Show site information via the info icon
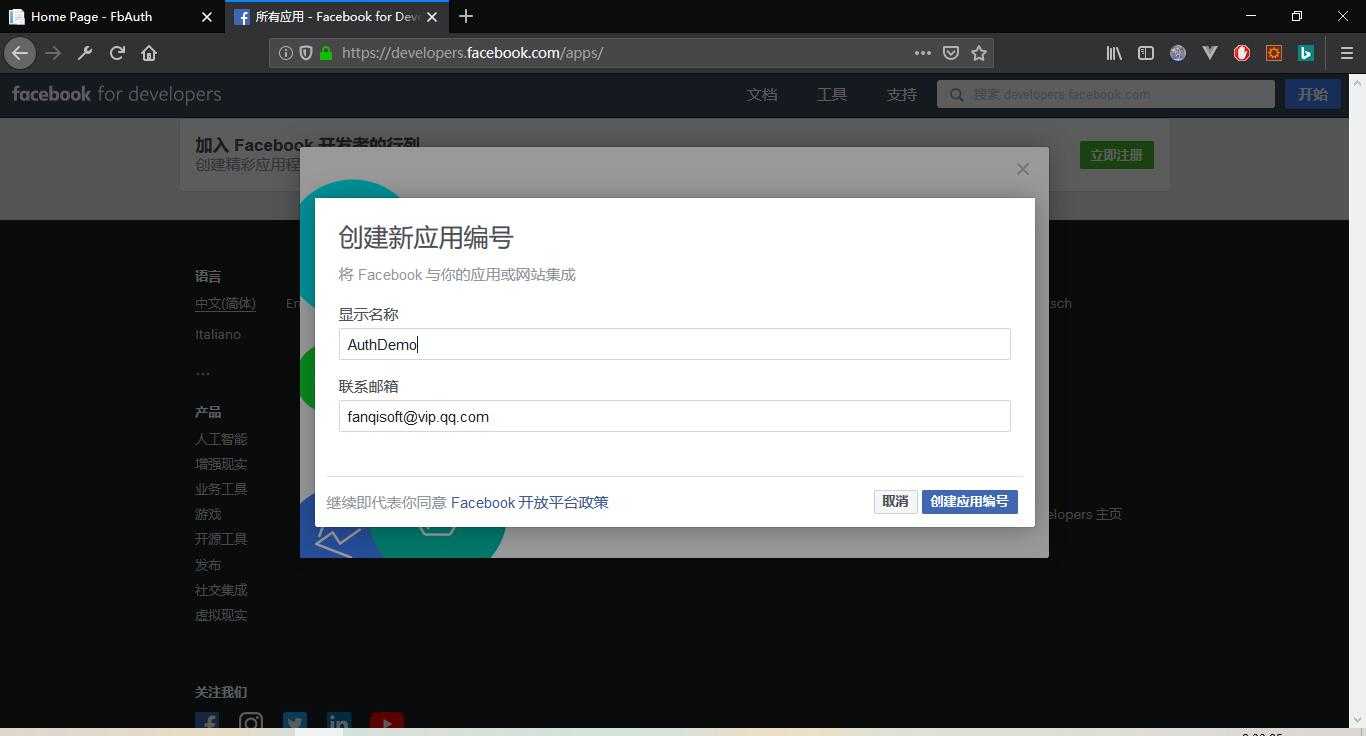The height and width of the screenshot is (736, 1366). coord(286,53)
